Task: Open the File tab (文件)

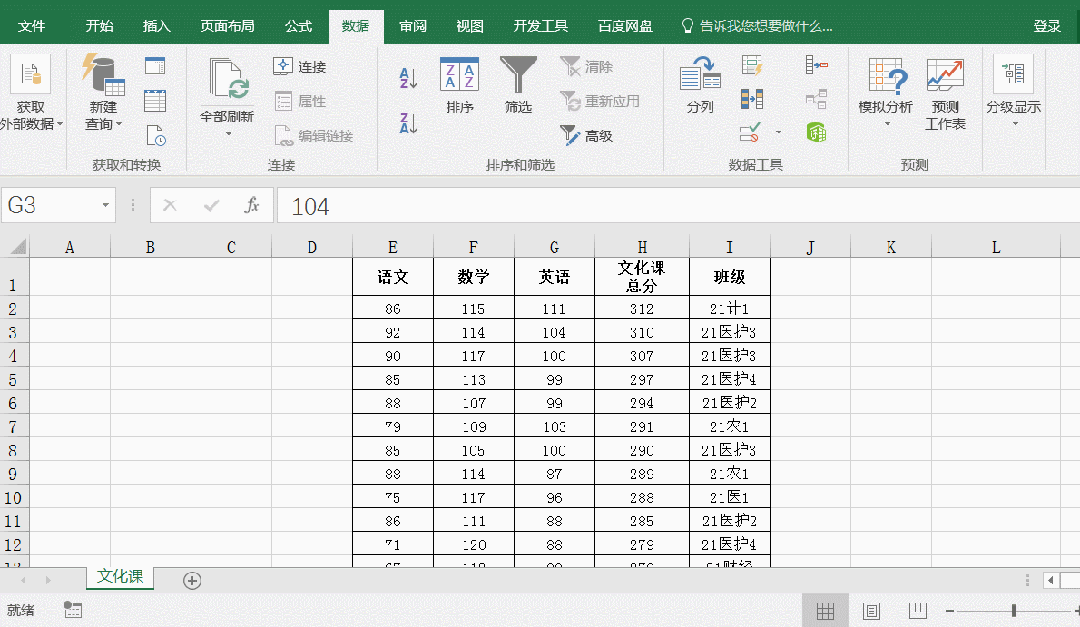Action: click(32, 26)
